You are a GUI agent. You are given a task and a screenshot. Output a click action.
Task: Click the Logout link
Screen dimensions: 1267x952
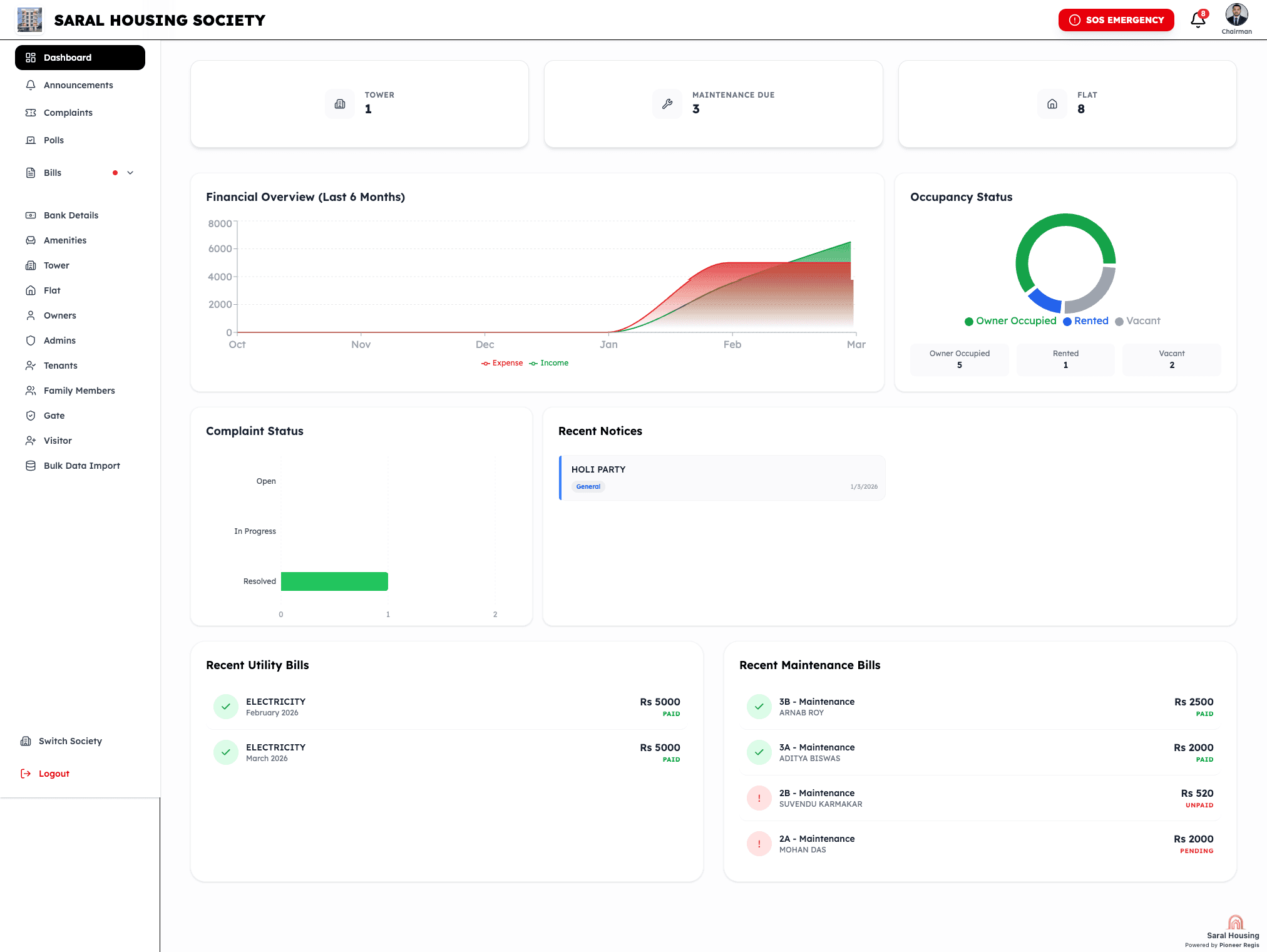click(x=53, y=774)
